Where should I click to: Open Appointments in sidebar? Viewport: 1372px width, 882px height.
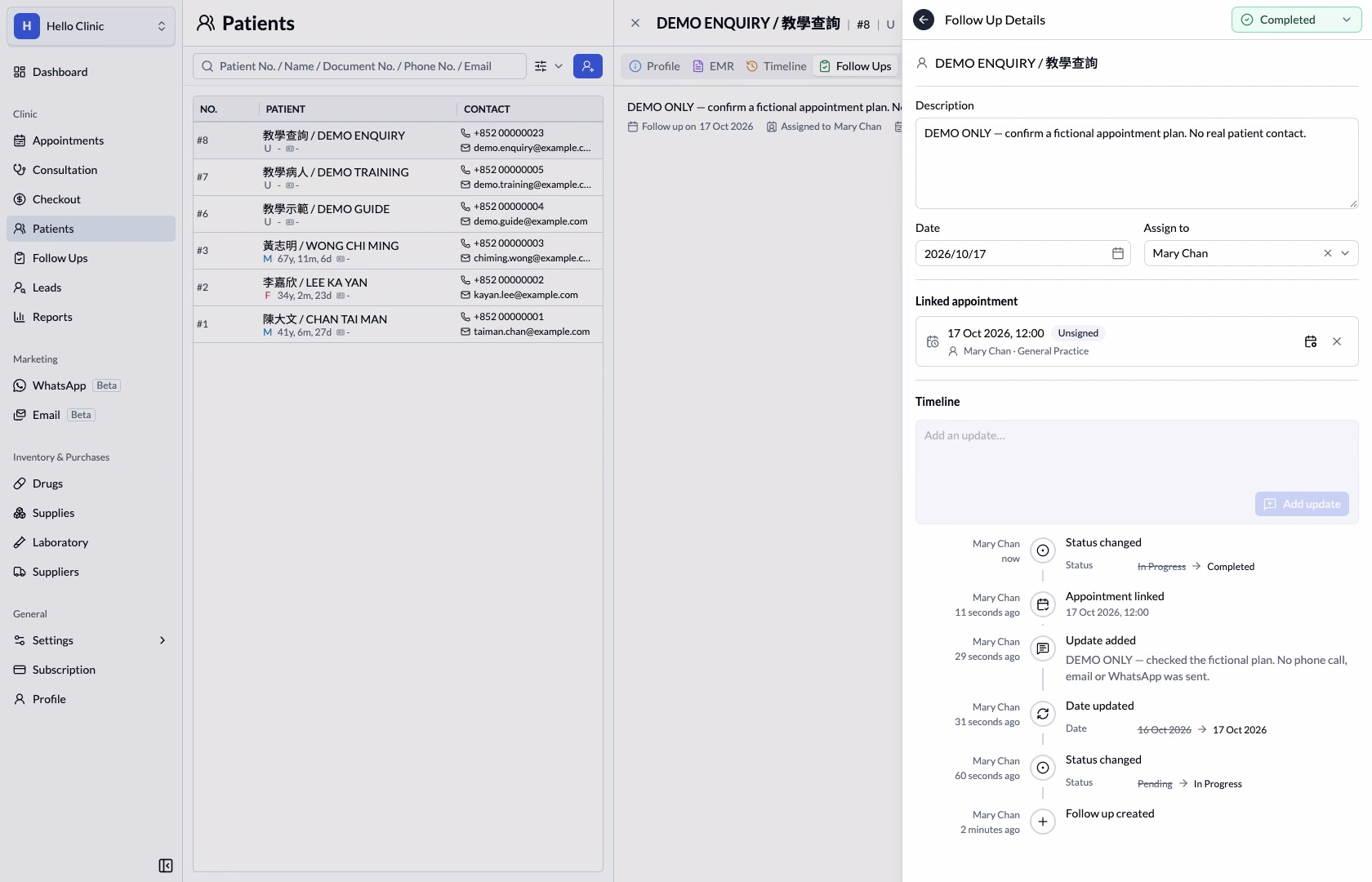click(x=91, y=140)
